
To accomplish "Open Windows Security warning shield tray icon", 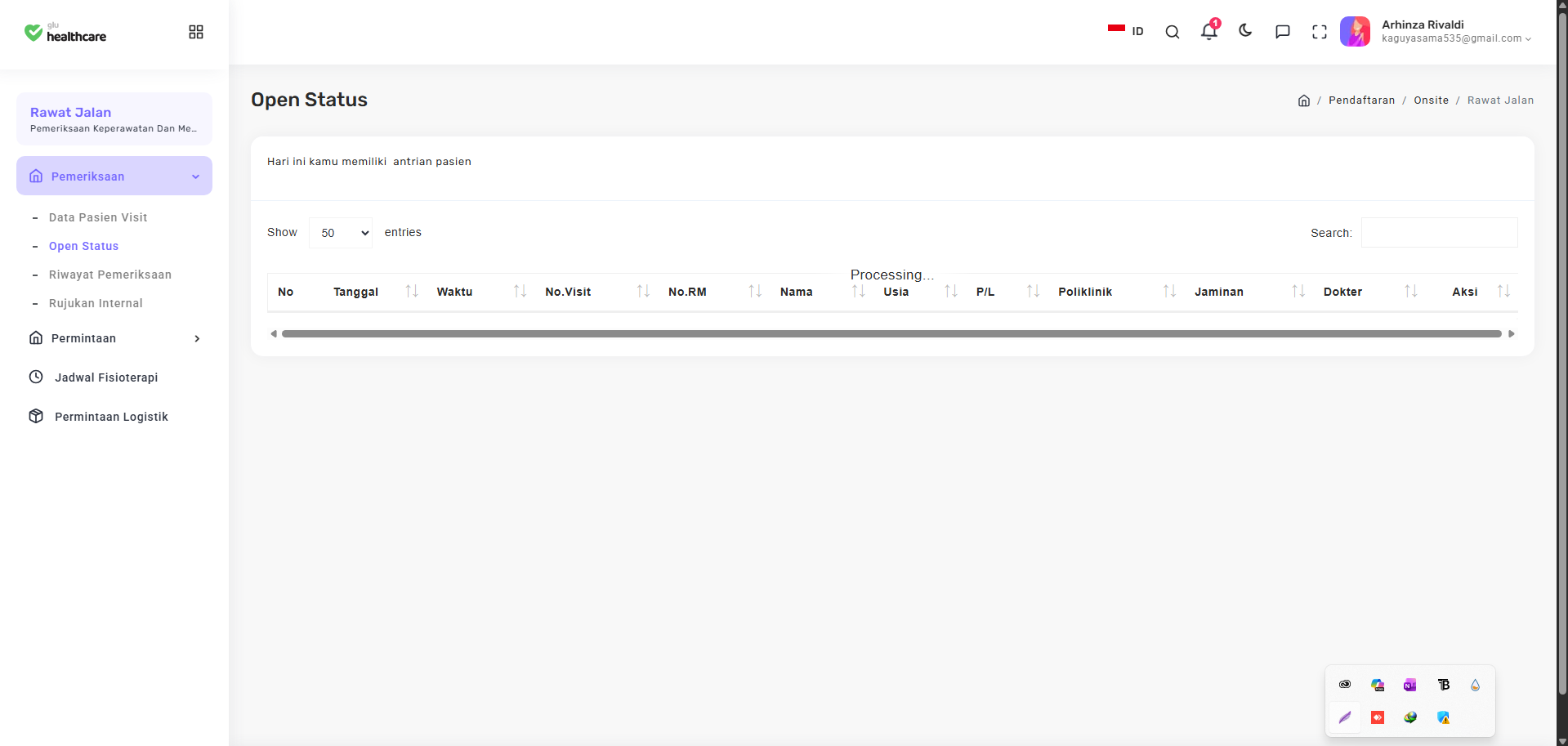I will 1443,717.
